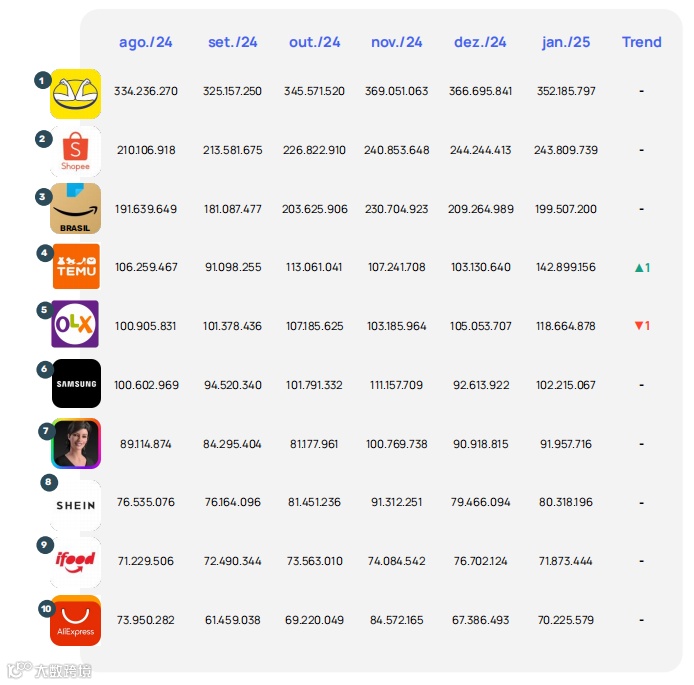This screenshot has width=694, height=685.
Task: Click the iFood logo icon
Action: pyautogui.click(x=75, y=562)
